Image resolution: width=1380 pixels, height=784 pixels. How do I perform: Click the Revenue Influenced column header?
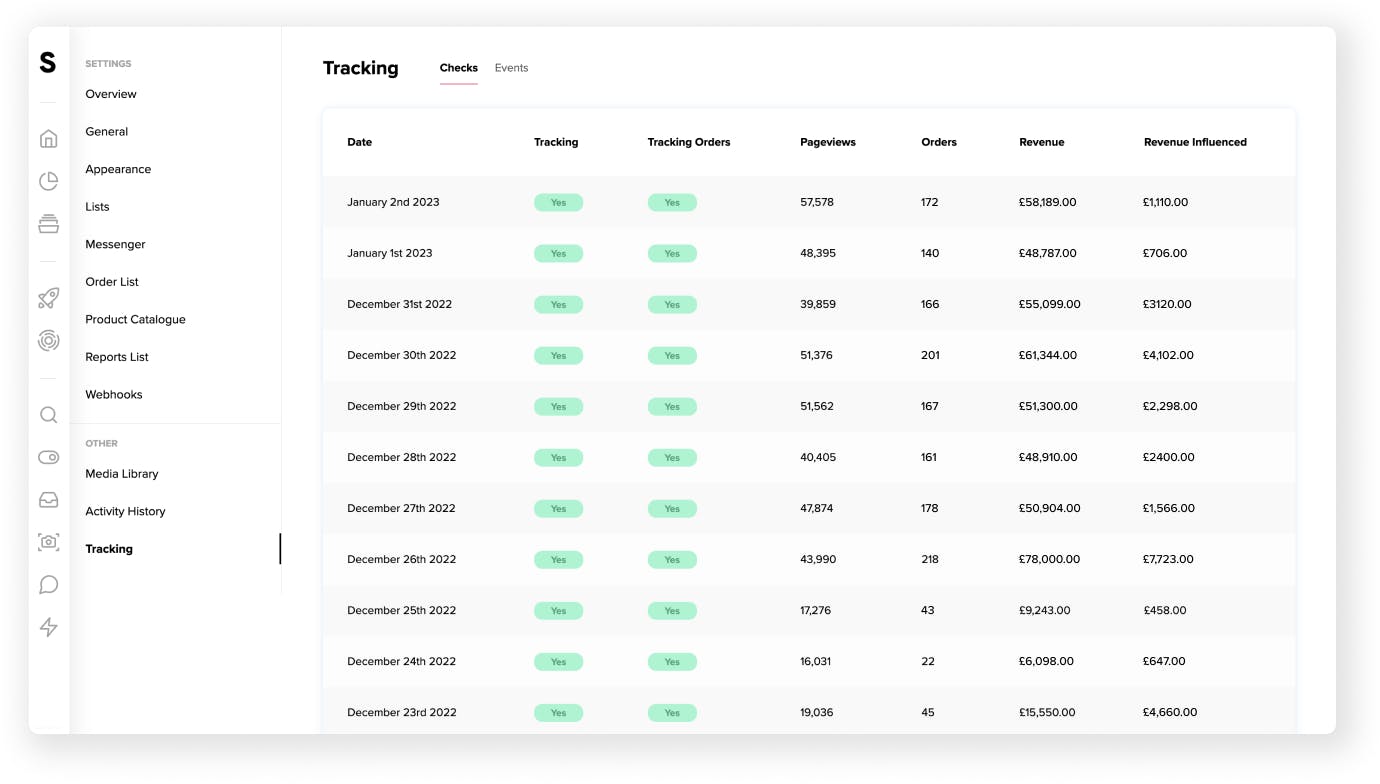tap(1195, 142)
